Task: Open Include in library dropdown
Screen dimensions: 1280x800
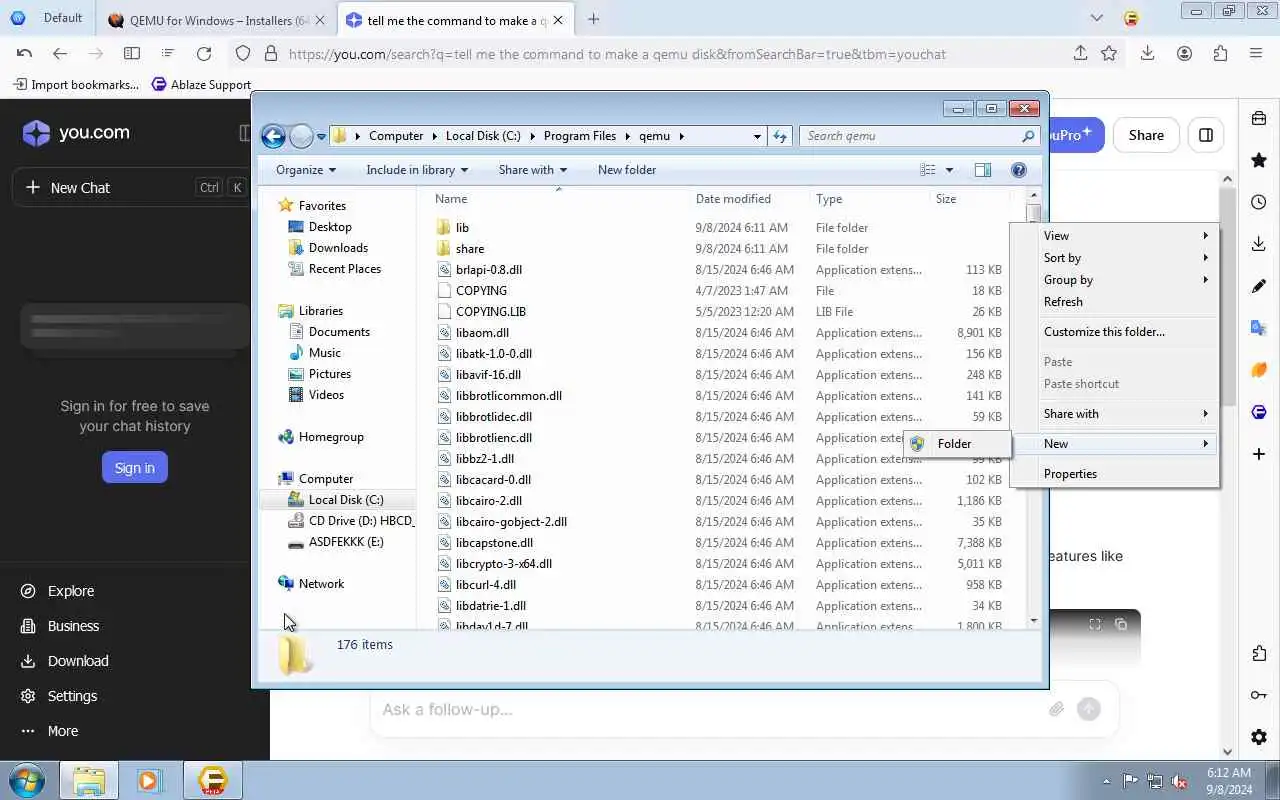Action: point(416,170)
